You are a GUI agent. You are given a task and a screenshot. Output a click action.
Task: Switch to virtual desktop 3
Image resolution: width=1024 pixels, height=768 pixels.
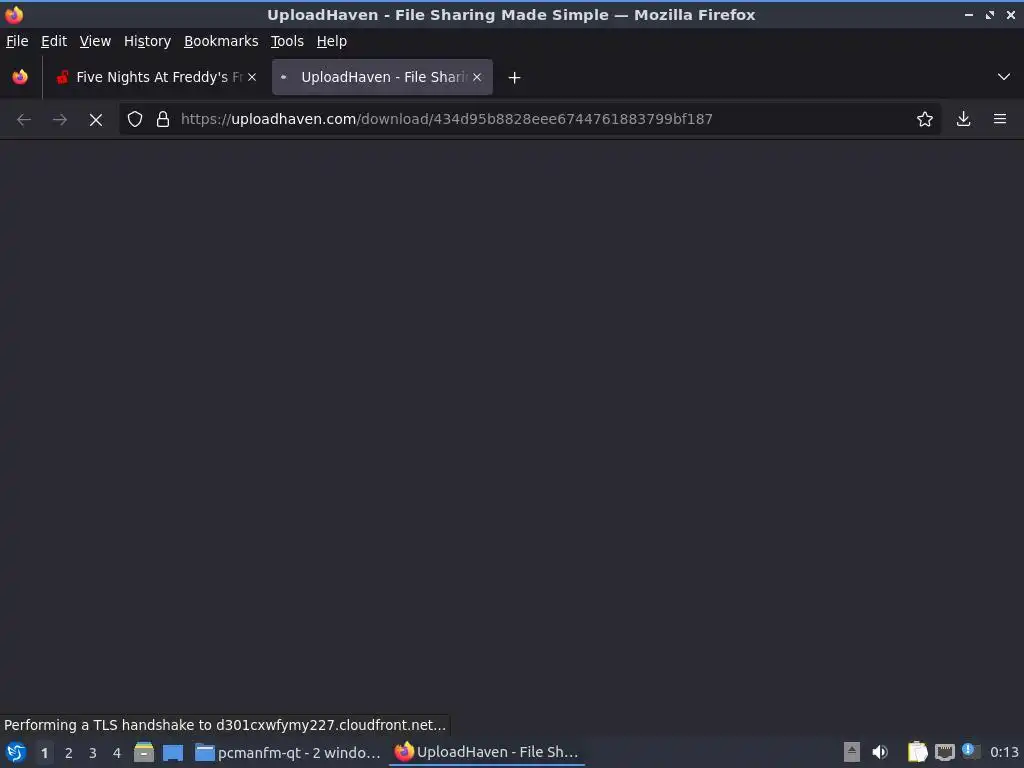click(93, 753)
